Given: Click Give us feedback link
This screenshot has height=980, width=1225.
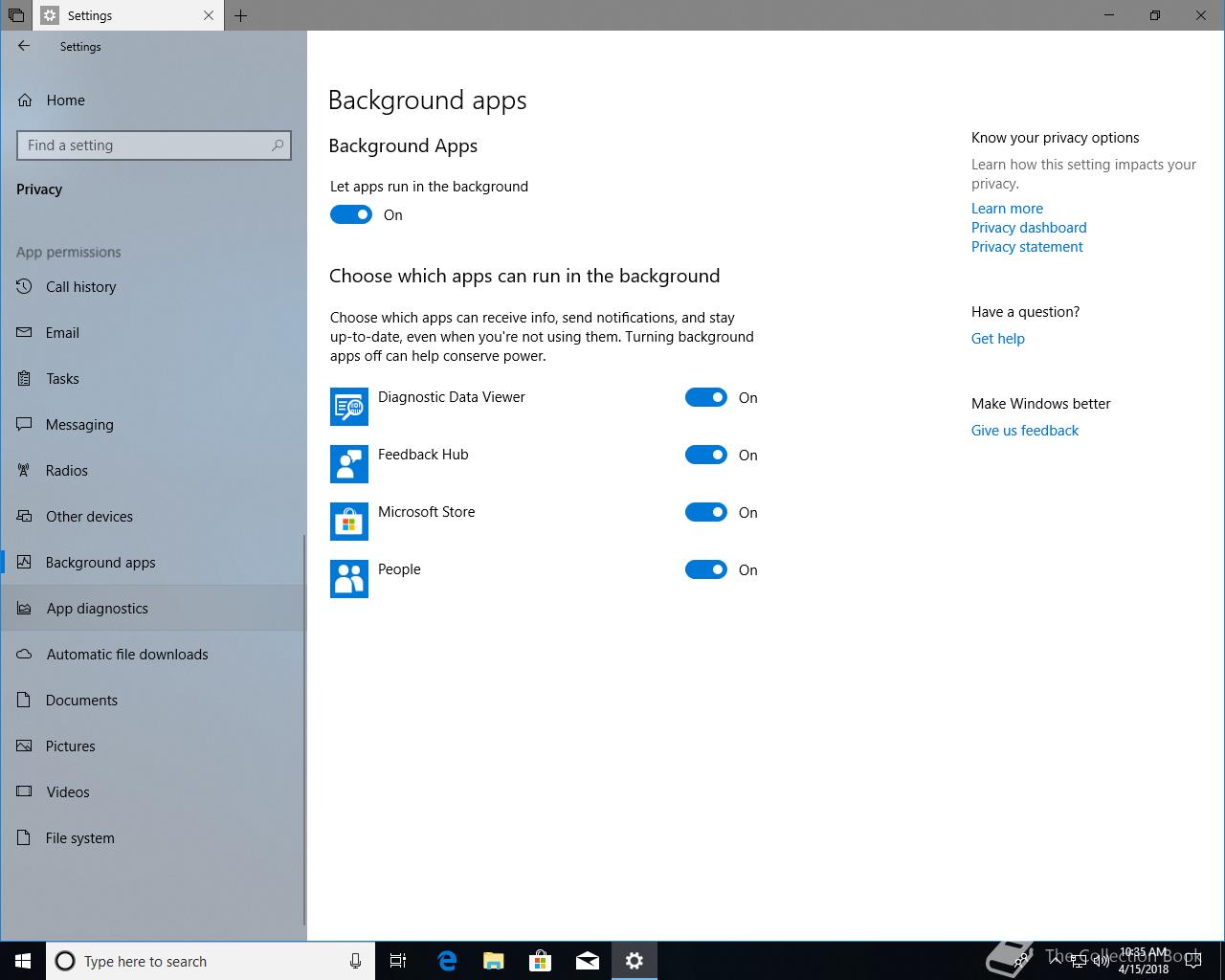Looking at the screenshot, I should (x=1024, y=431).
